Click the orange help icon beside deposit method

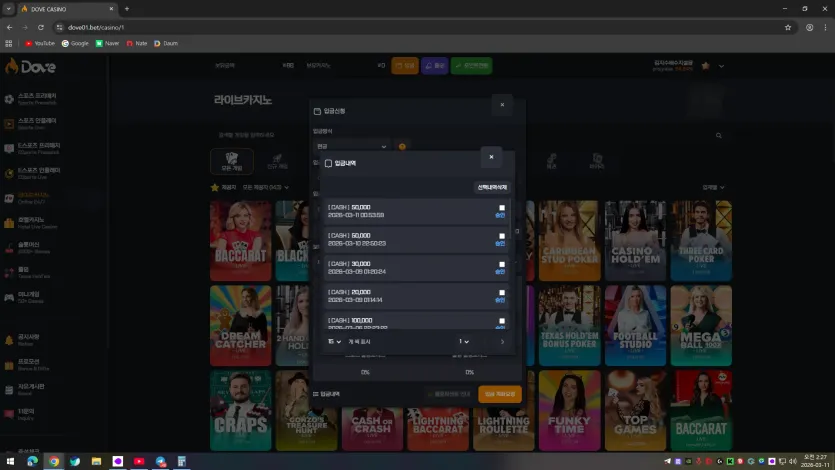click(402, 146)
